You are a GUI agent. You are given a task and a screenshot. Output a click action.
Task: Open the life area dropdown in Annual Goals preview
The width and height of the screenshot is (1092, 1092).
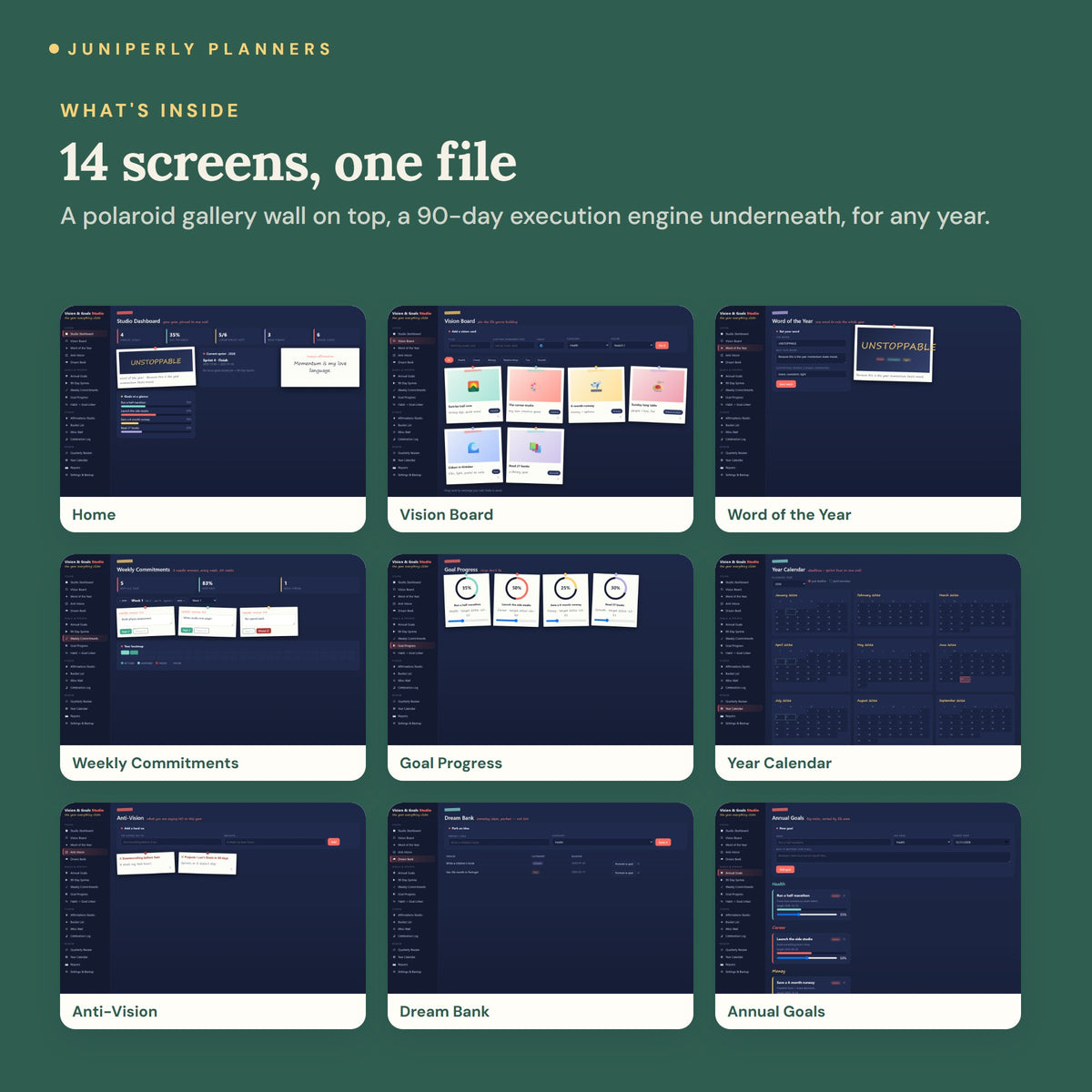pyautogui.click(x=921, y=842)
